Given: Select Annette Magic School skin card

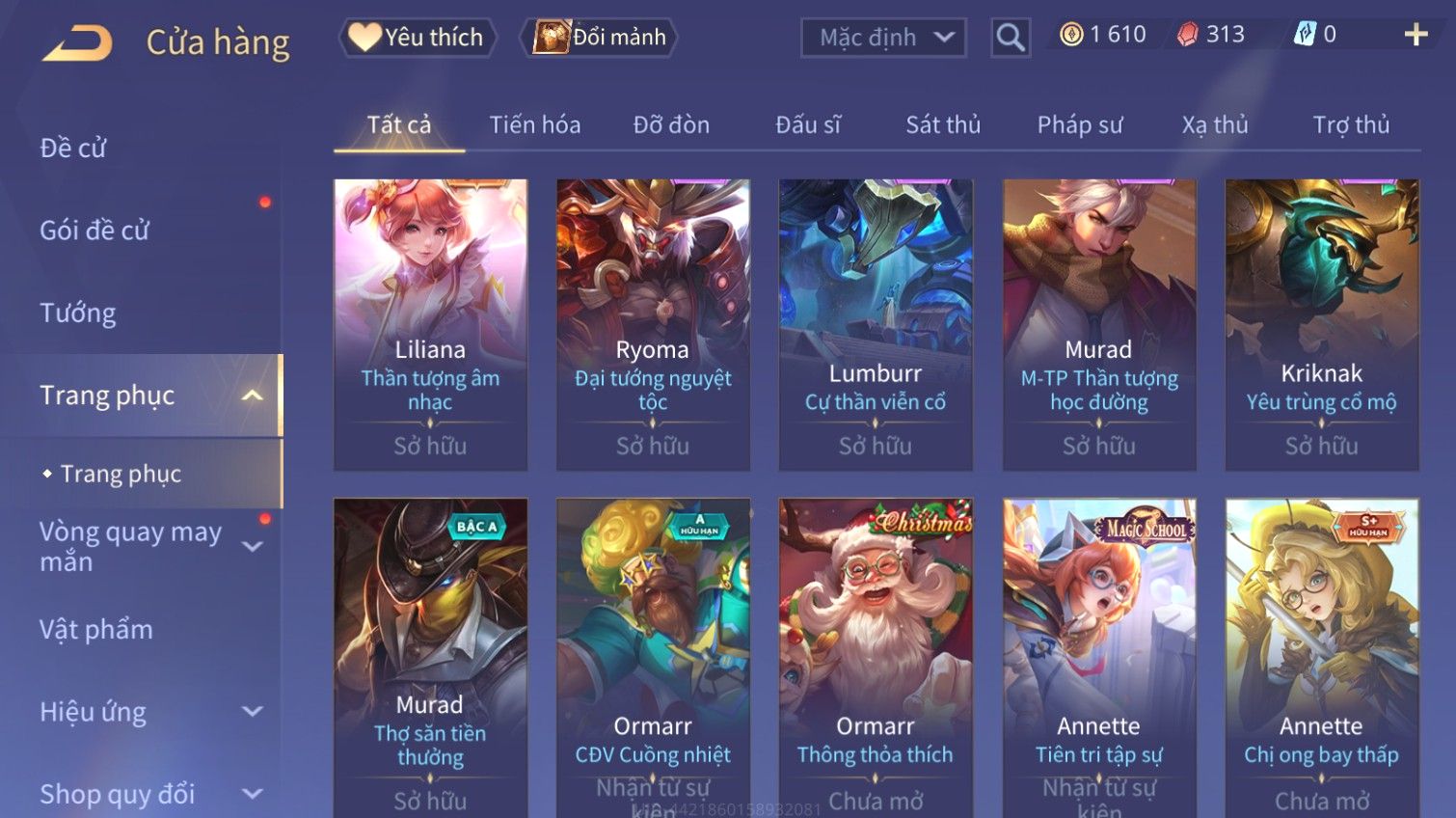Looking at the screenshot, I should point(1099,658).
